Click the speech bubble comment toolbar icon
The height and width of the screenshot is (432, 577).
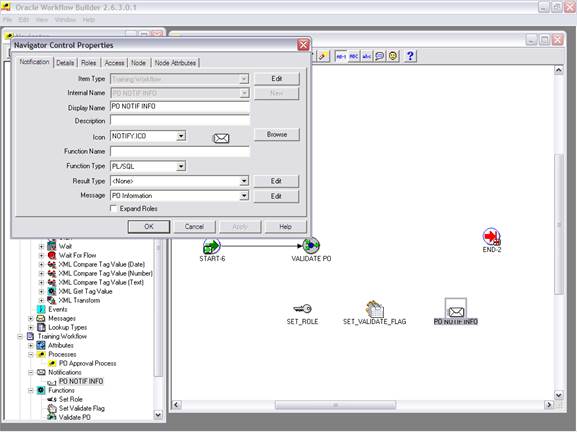pos(379,56)
